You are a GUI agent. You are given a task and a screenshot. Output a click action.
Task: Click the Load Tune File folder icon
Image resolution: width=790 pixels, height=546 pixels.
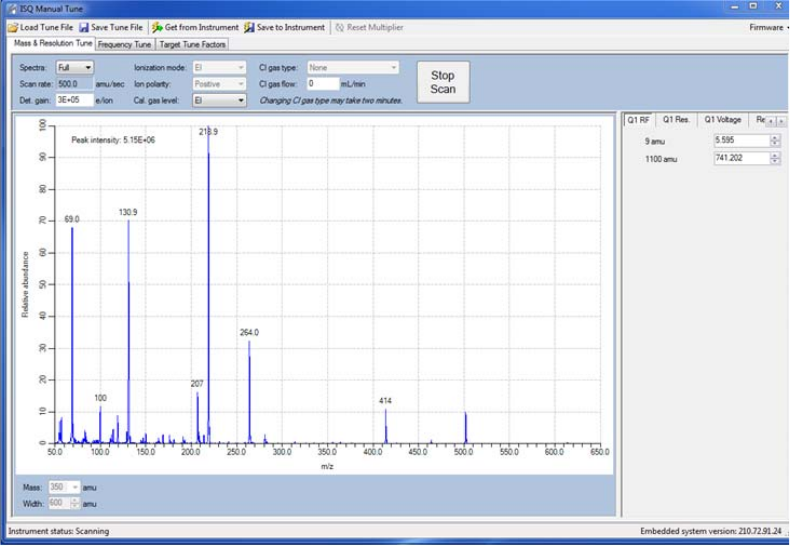(x=12, y=27)
